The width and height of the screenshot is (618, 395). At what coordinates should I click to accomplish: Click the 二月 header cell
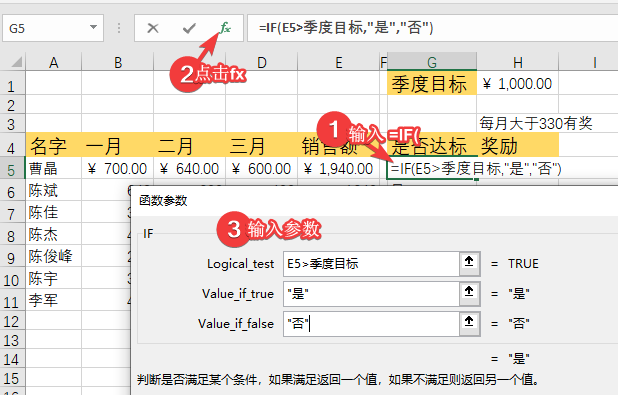point(190,145)
